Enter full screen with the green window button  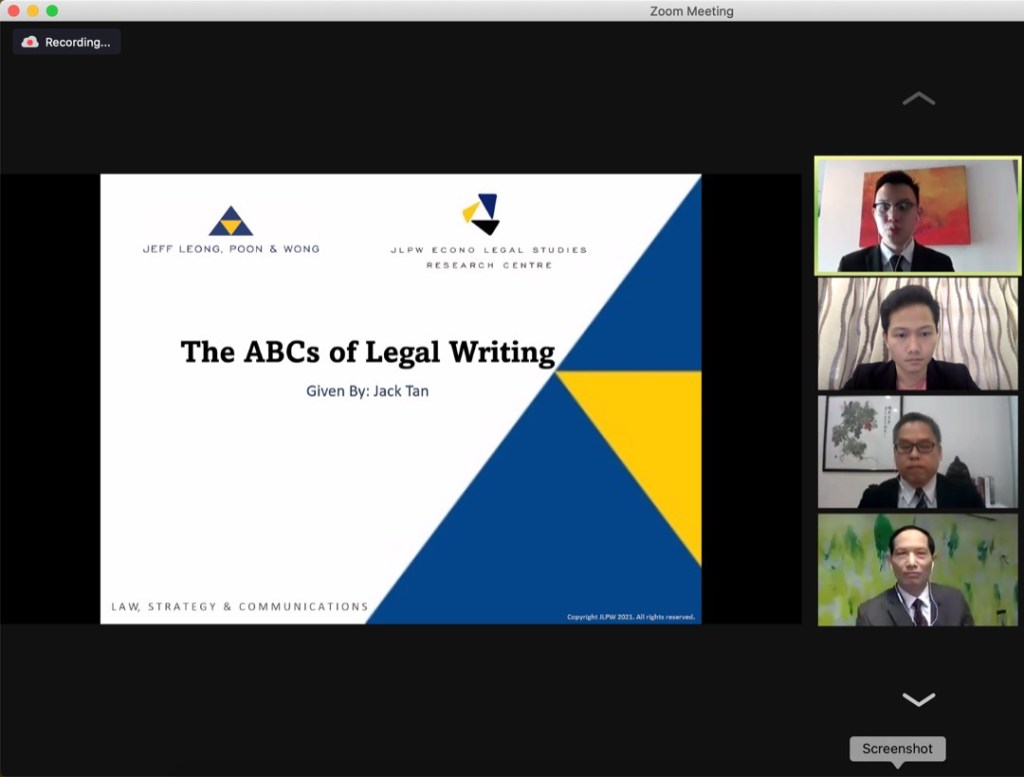(x=52, y=11)
